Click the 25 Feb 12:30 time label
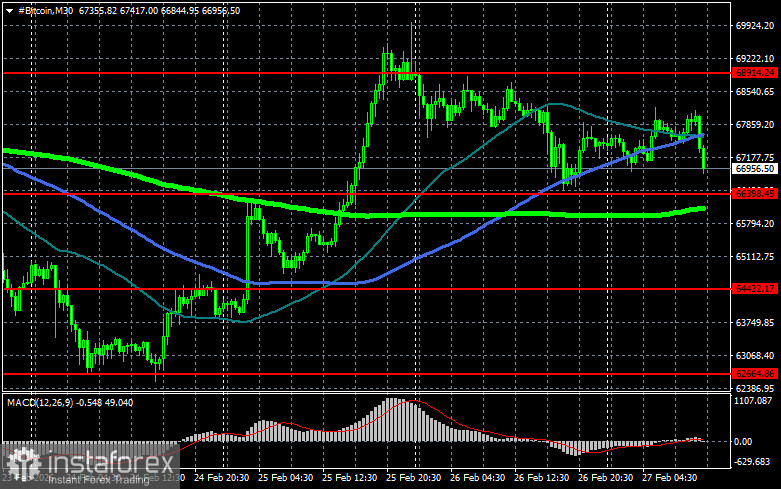This screenshot has width=781, height=489. pyautogui.click(x=349, y=478)
